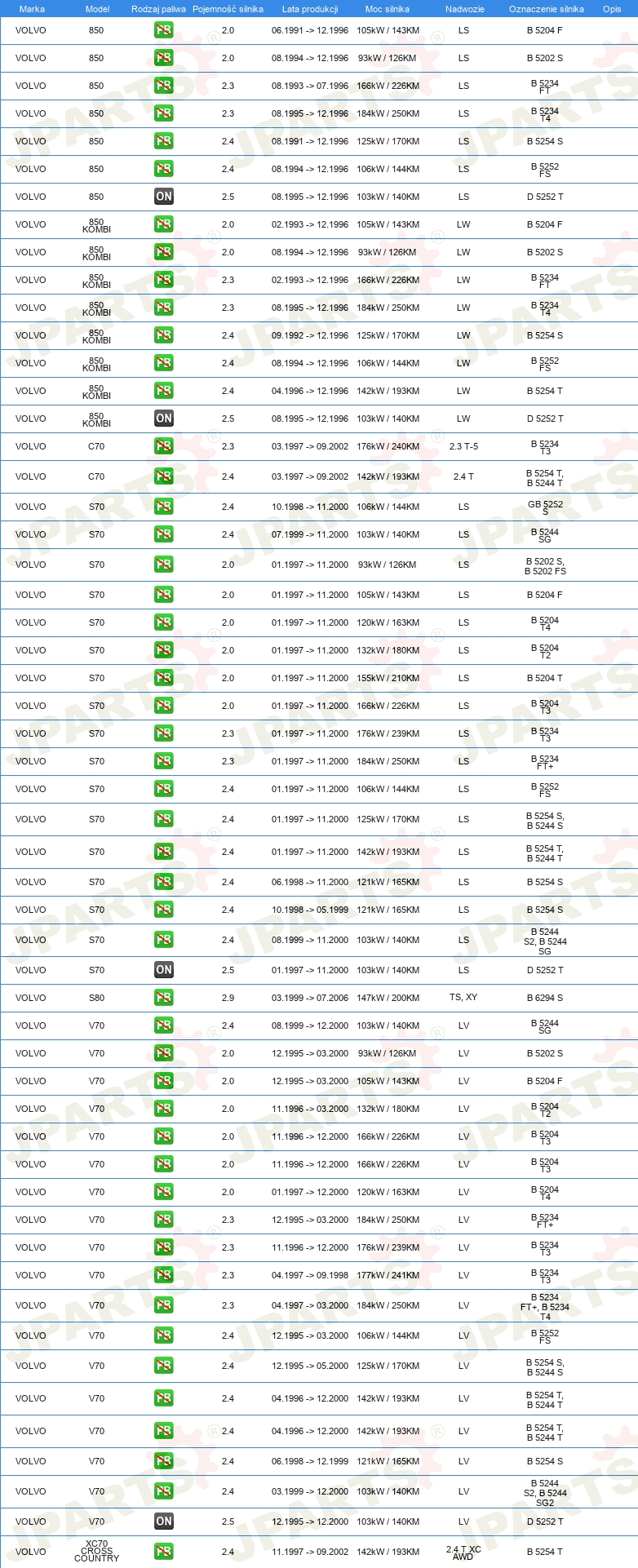
Task: Select the B 6294 S engine code
Action: [x=545, y=998]
